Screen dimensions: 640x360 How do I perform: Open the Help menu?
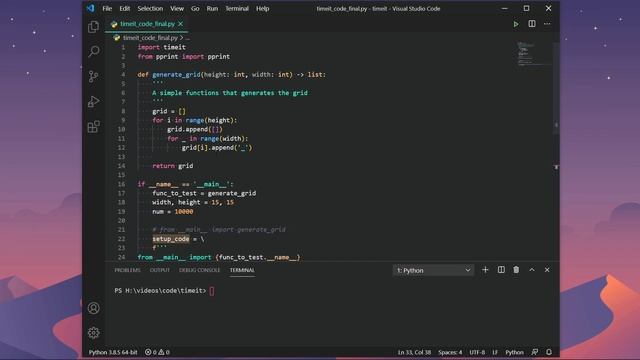(x=262, y=8)
